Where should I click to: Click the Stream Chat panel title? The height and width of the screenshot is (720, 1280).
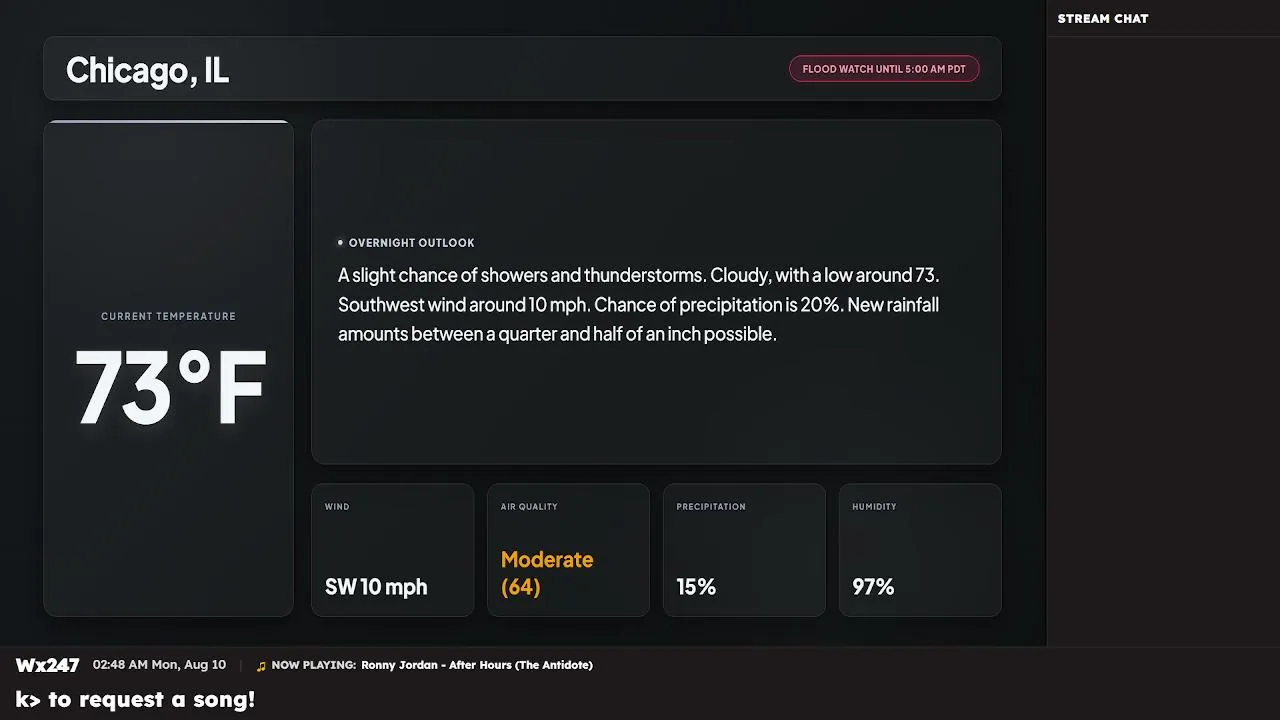(1103, 18)
